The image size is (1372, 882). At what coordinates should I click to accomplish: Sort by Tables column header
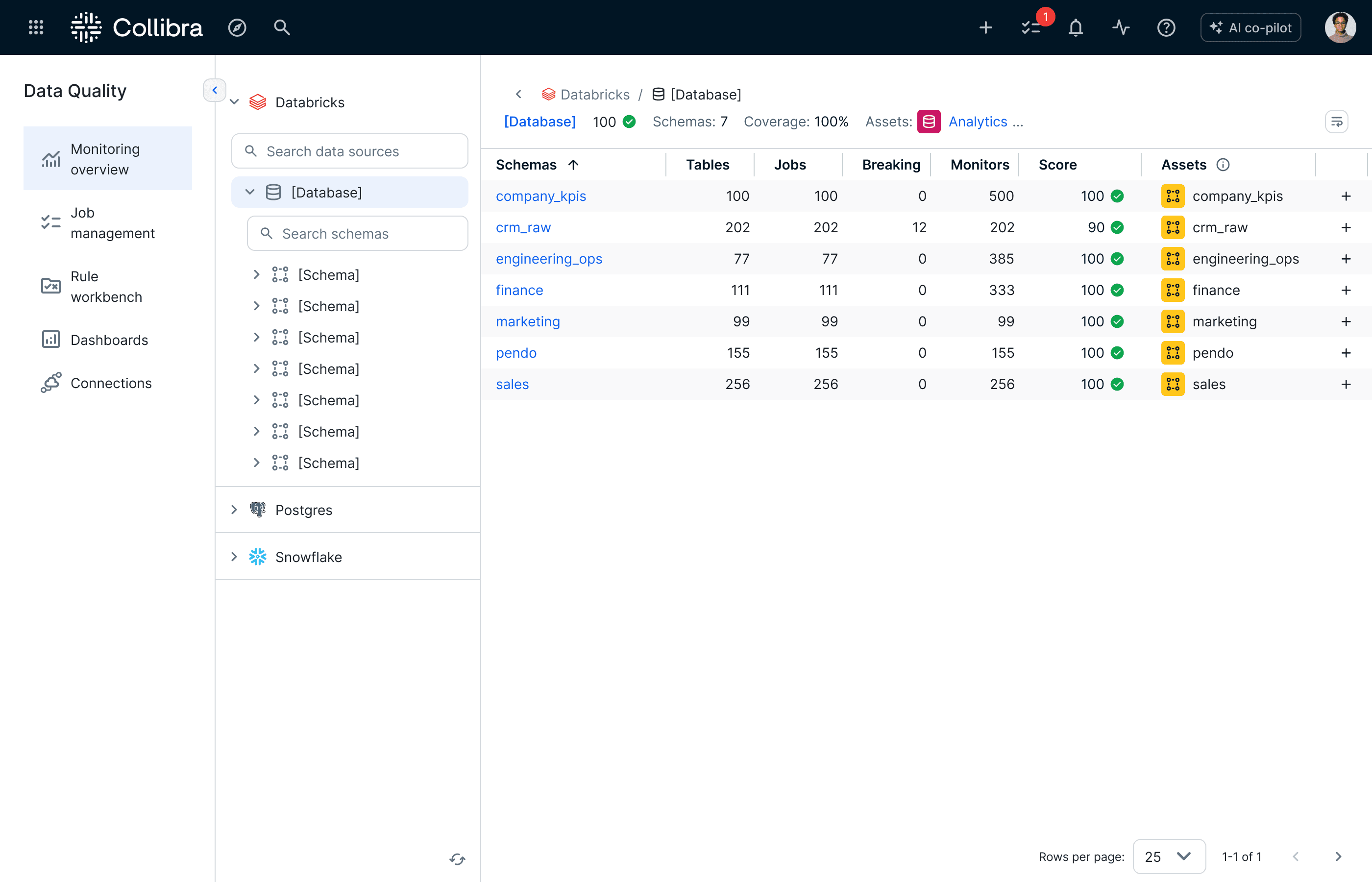tap(707, 165)
